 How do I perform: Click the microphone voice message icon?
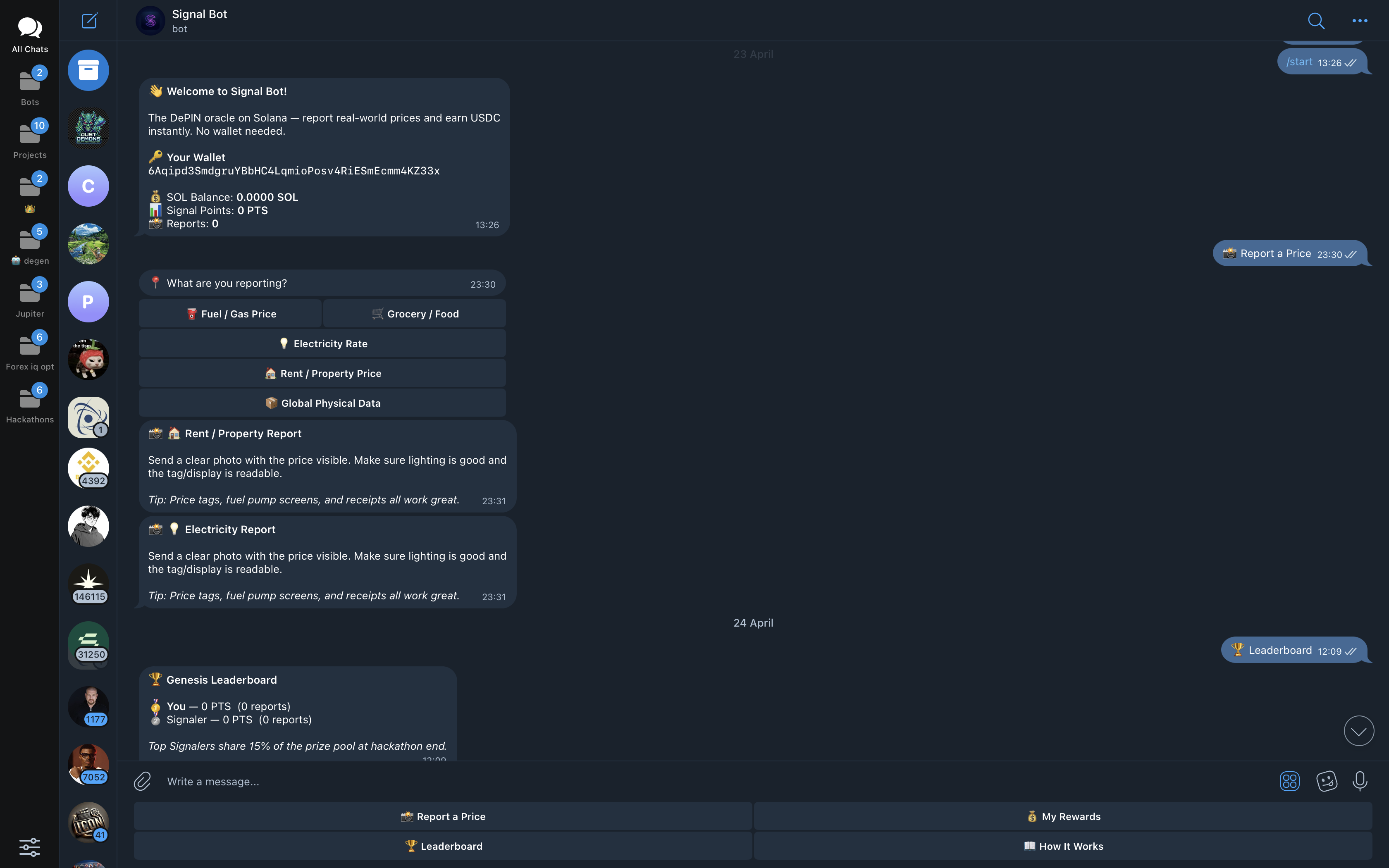pos(1360,781)
